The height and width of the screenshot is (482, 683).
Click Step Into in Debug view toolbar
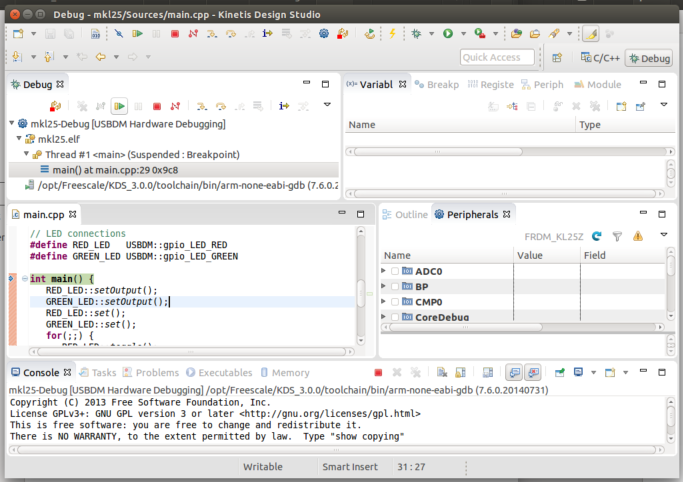(x=201, y=106)
